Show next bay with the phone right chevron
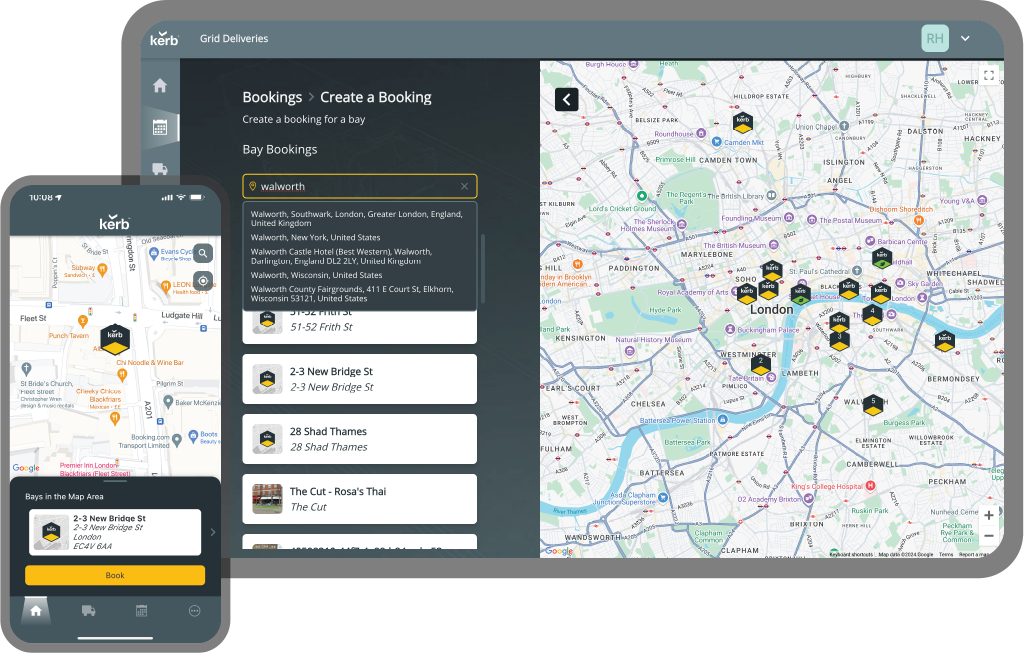This screenshot has width=1024, height=653. pos(212,532)
